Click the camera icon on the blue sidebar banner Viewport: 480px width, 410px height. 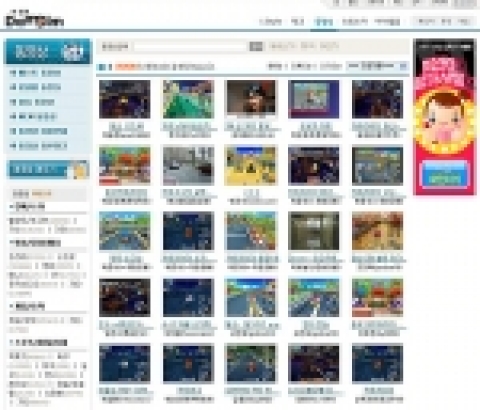pos(73,51)
